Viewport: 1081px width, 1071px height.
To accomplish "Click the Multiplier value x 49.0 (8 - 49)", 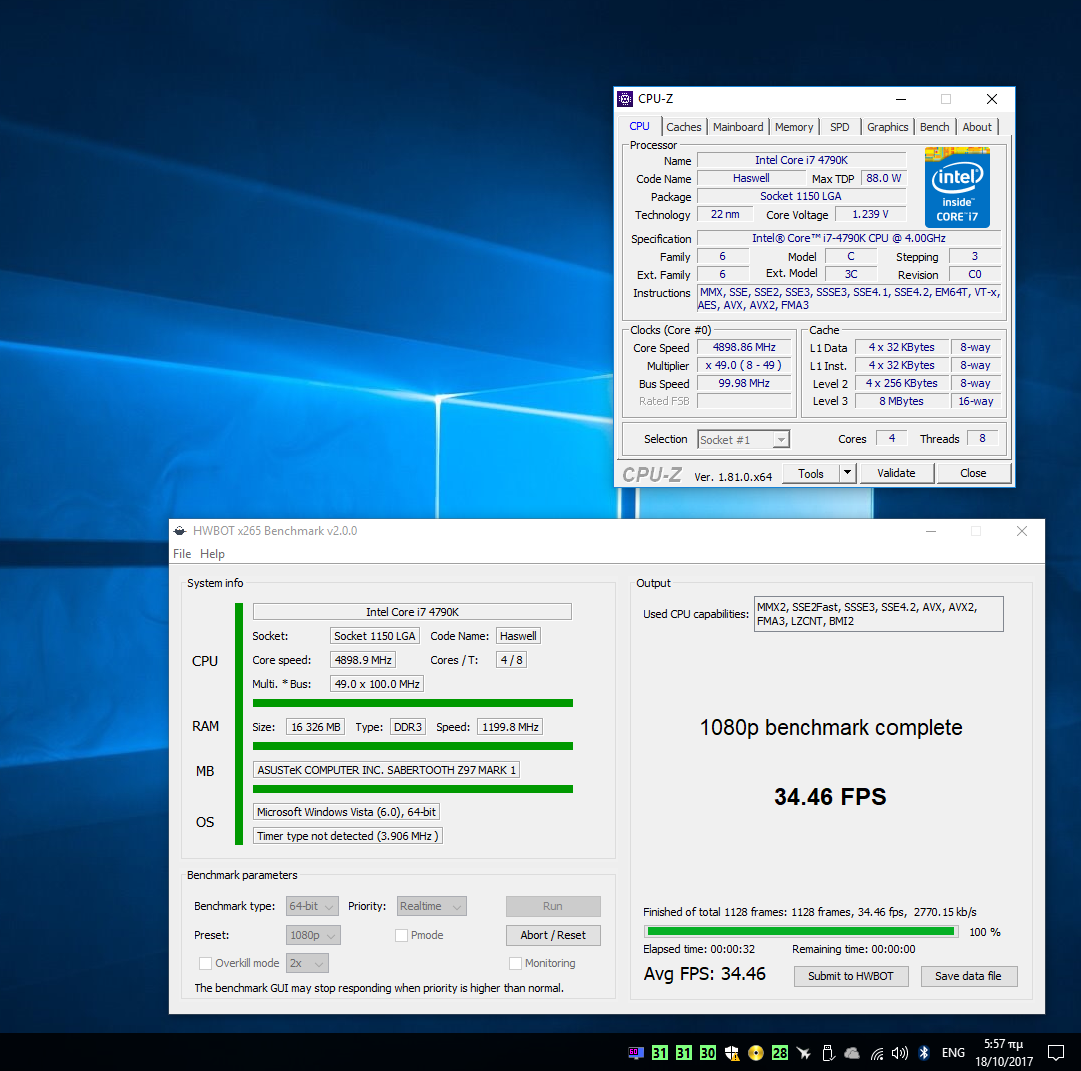I will click(x=744, y=366).
